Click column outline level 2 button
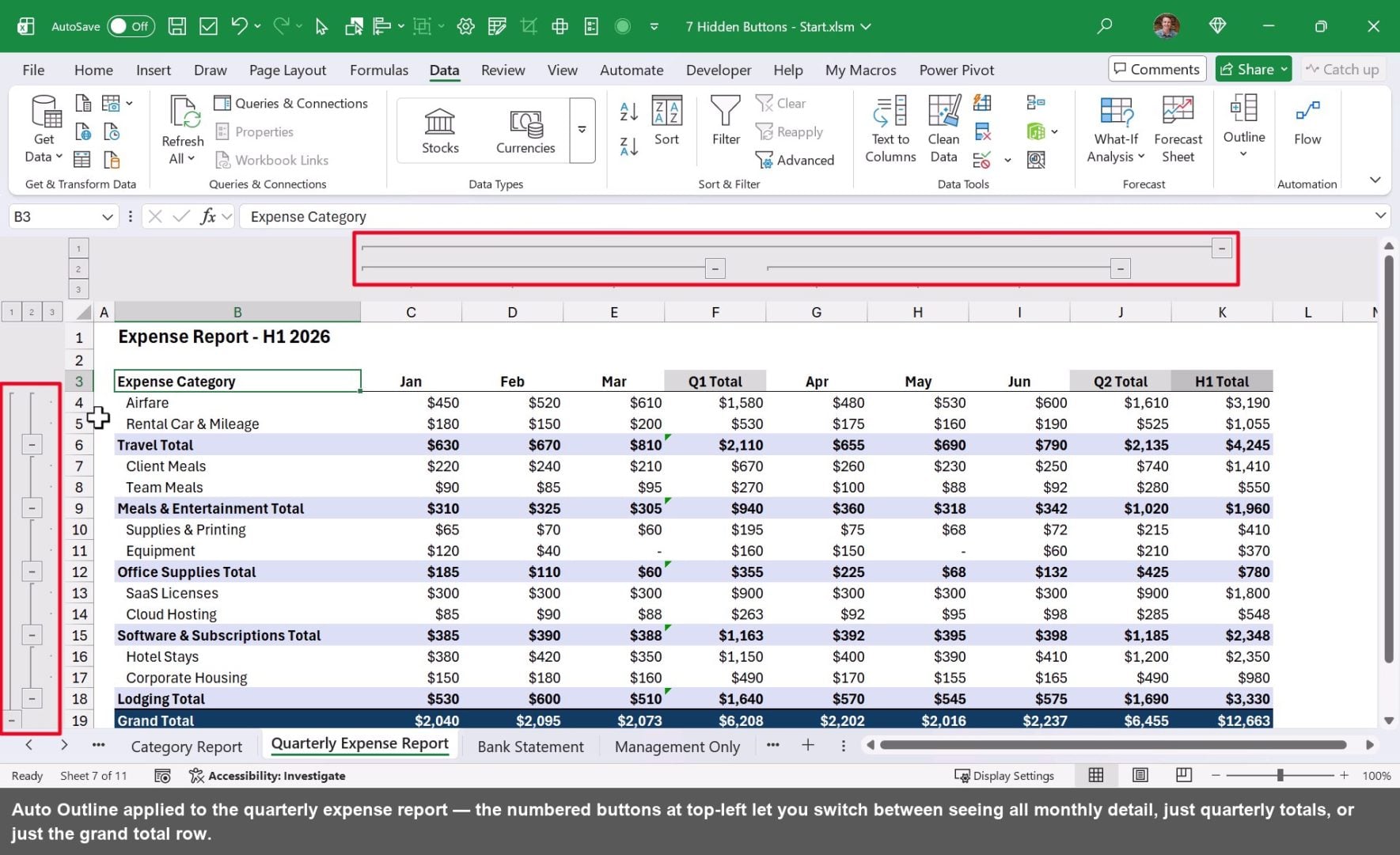 click(x=78, y=269)
